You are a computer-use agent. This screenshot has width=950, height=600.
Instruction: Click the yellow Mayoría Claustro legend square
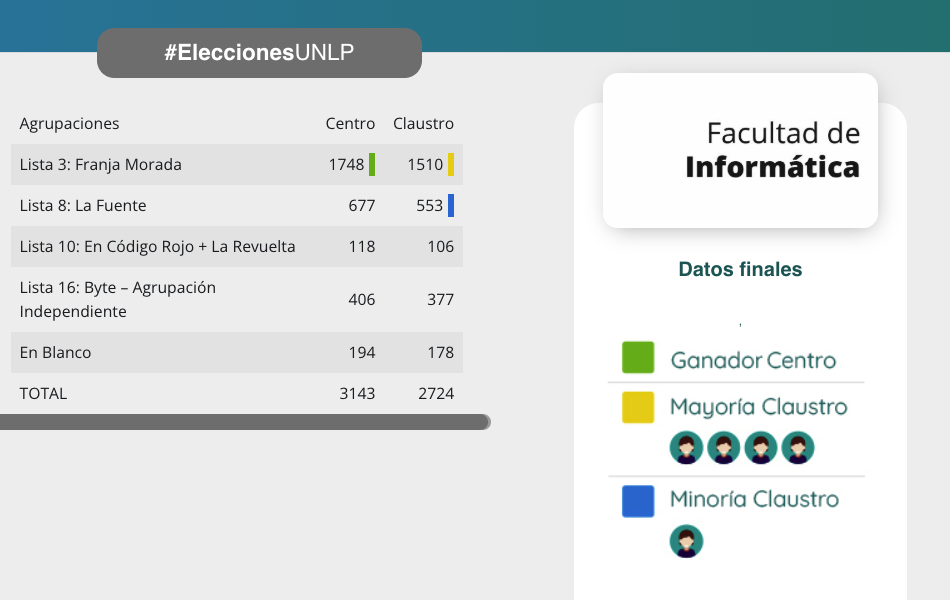(x=638, y=407)
